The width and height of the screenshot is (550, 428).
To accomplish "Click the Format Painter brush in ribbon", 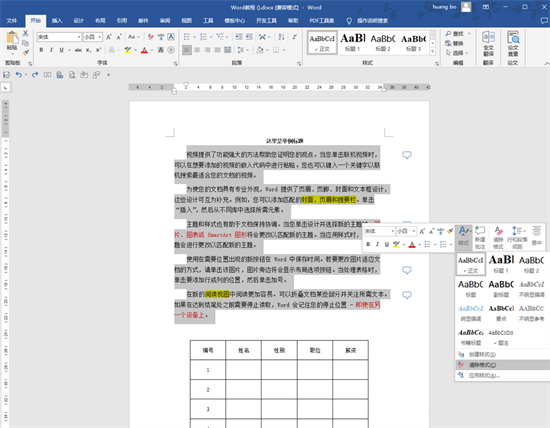I will pyautogui.click(x=25, y=53).
